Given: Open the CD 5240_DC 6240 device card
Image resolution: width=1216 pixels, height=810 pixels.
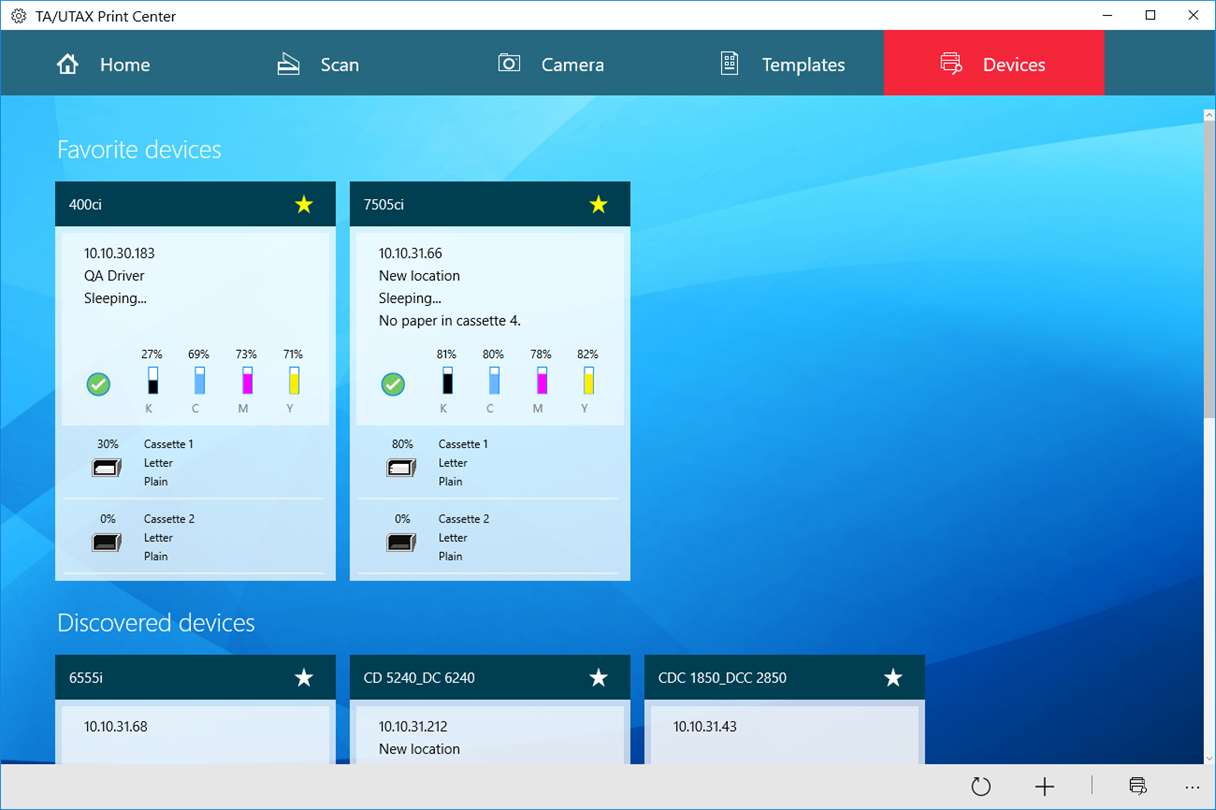Looking at the screenshot, I should [490, 710].
